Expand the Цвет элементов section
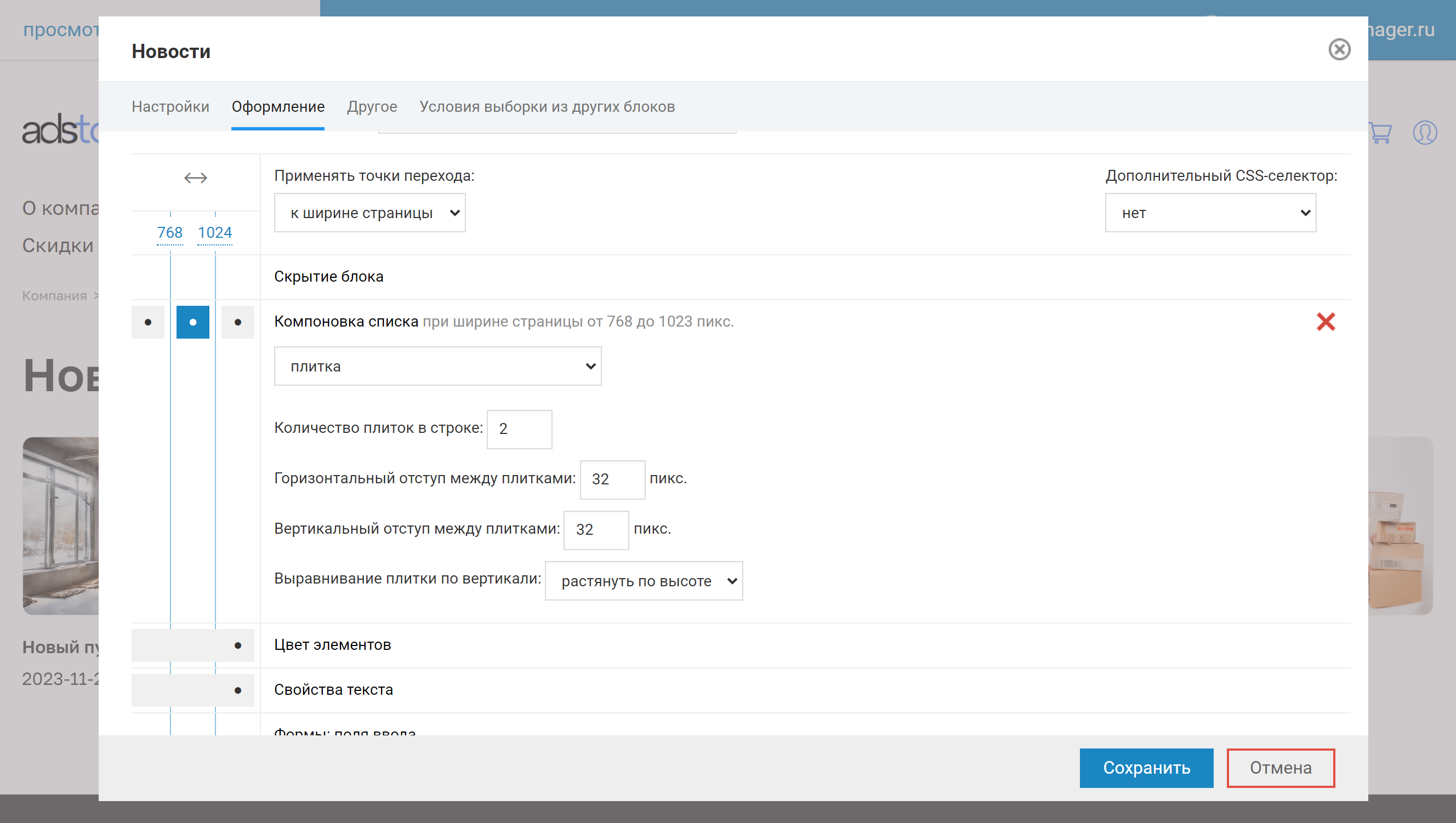The image size is (1456, 823). (x=334, y=644)
